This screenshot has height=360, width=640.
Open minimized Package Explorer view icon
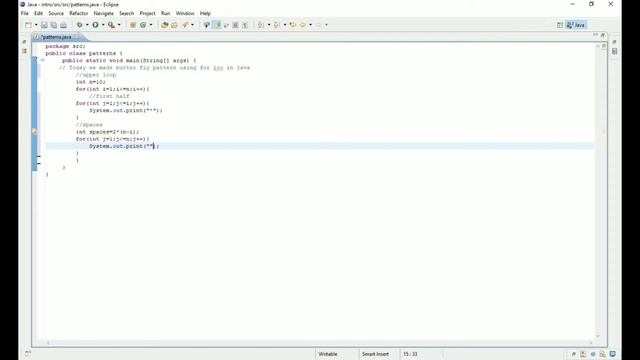(24, 51)
